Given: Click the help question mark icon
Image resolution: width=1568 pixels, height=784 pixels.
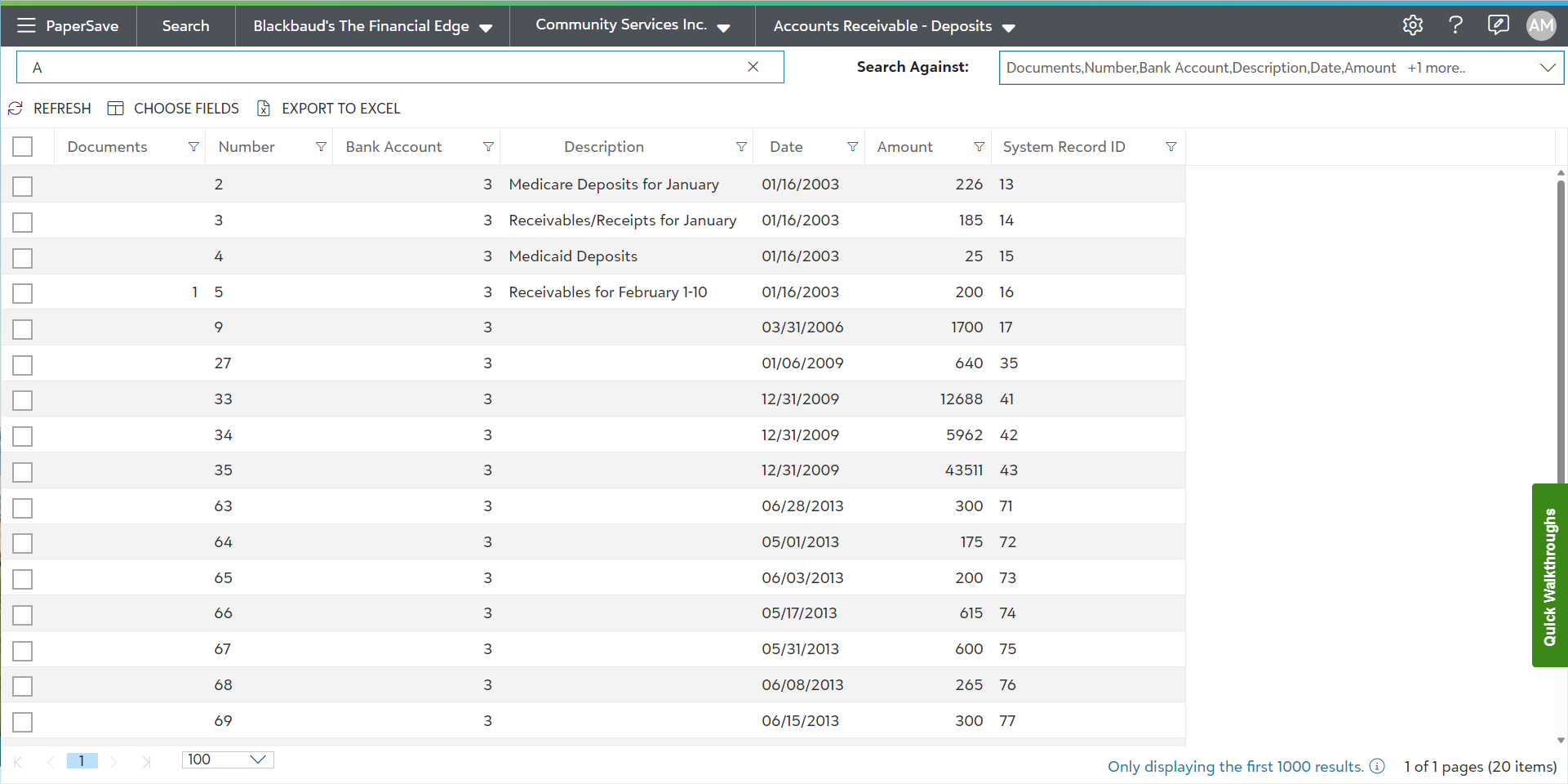Looking at the screenshot, I should [x=1455, y=25].
